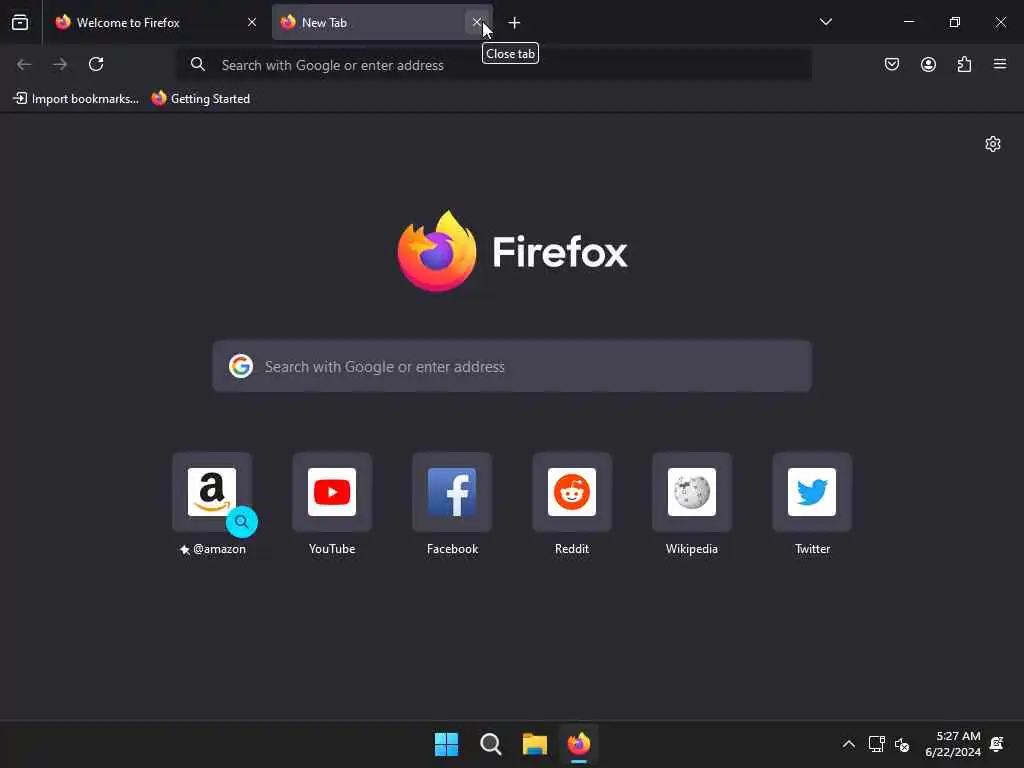This screenshot has height=768, width=1024.
Task: Show hidden system tray icons
Action: coord(848,744)
